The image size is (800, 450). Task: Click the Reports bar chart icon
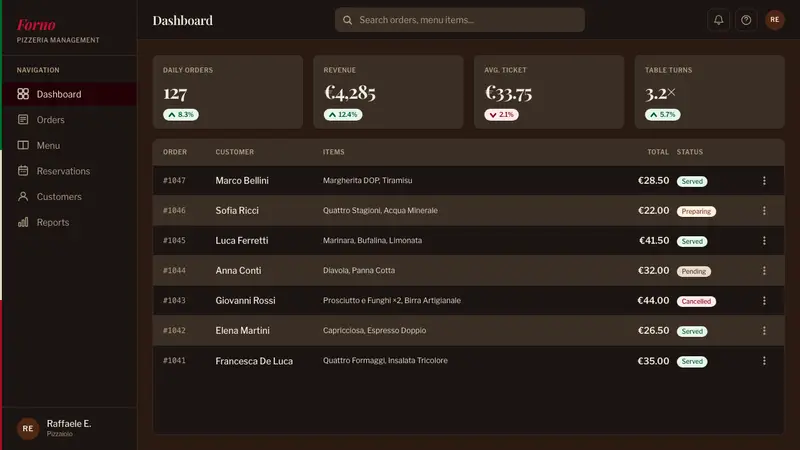tap(23, 222)
